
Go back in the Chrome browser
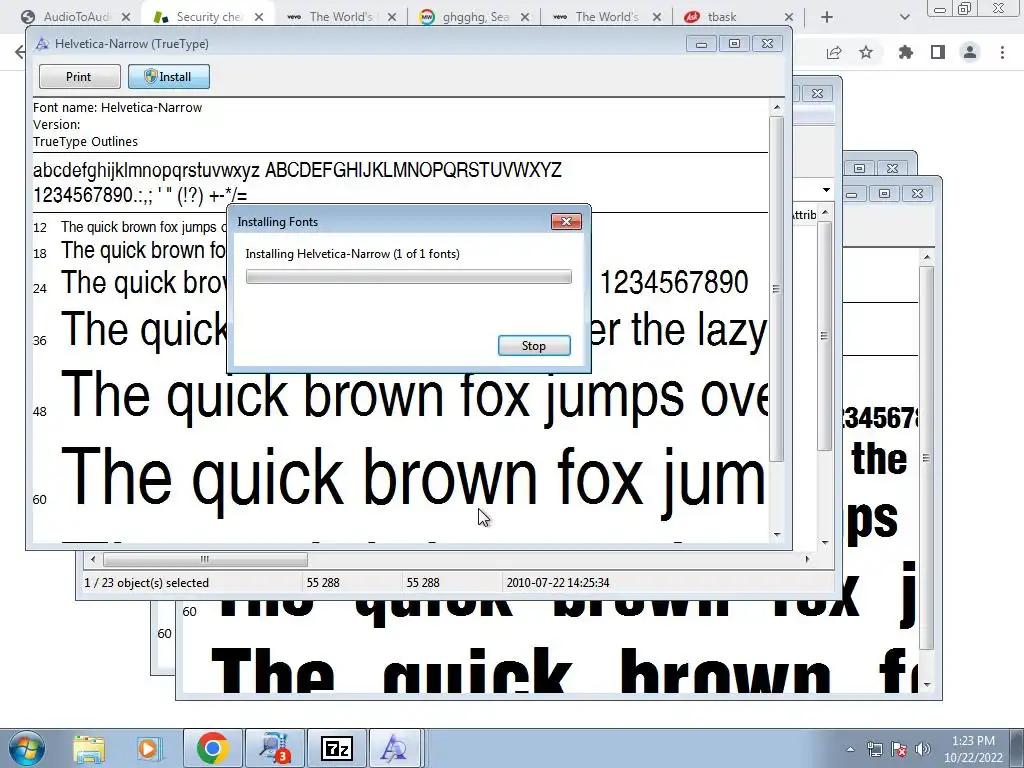point(20,52)
